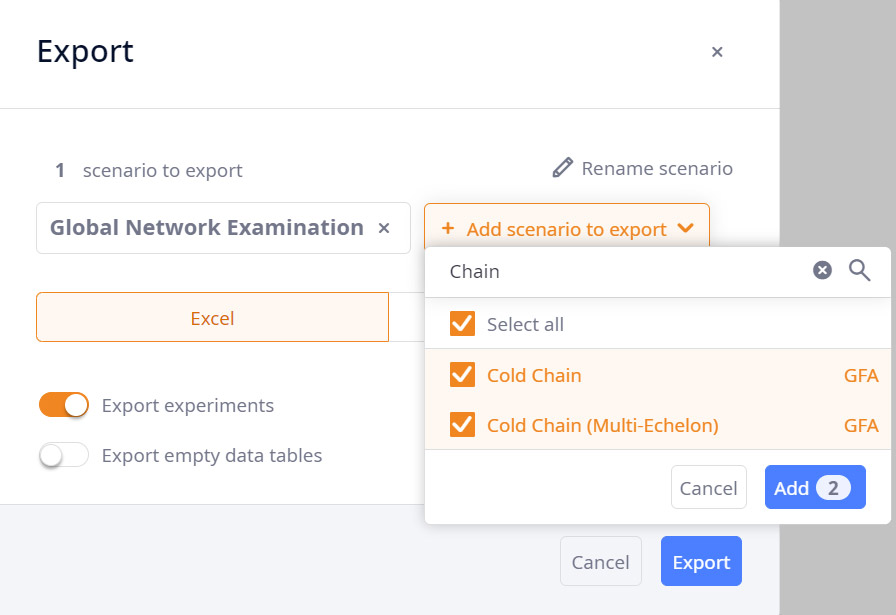Close the Export dialog
Screen dimensions: 896x615
click(x=717, y=52)
